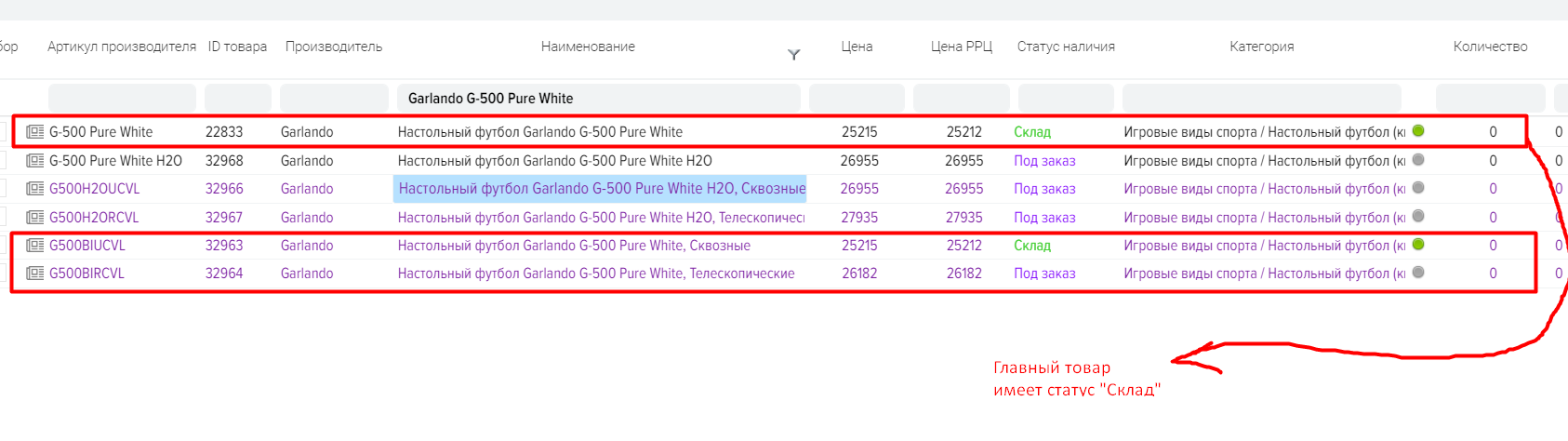This screenshot has width=1568, height=441.
Task: Click Под заказ status in G500BIRCVL row
Action: (x=1044, y=274)
